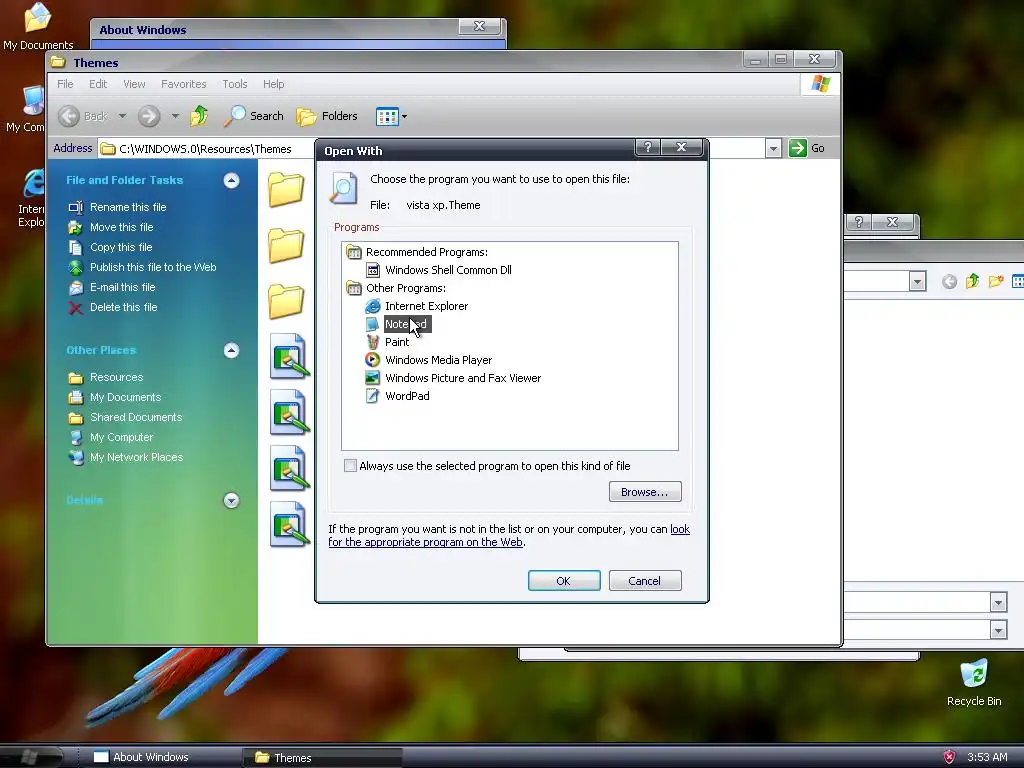Confirm with the OK button
This screenshot has width=1024, height=768.
pyautogui.click(x=564, y=581)
